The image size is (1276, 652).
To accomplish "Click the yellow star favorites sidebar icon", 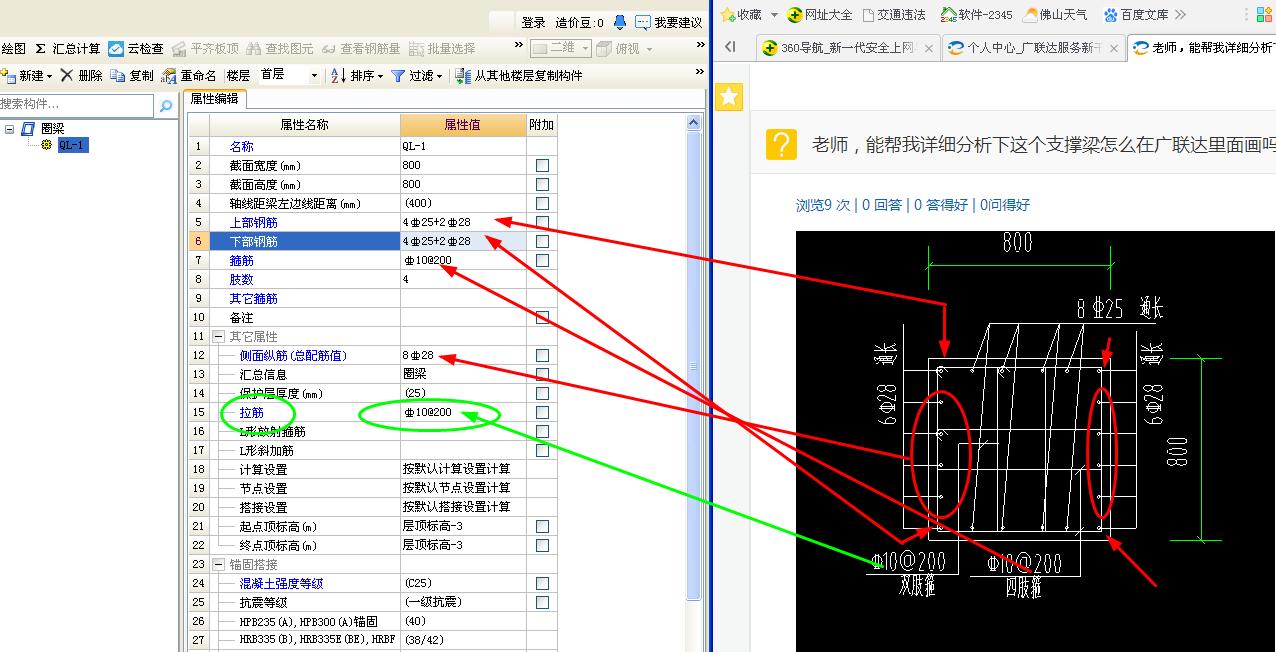I will click(x=730, y=96).
